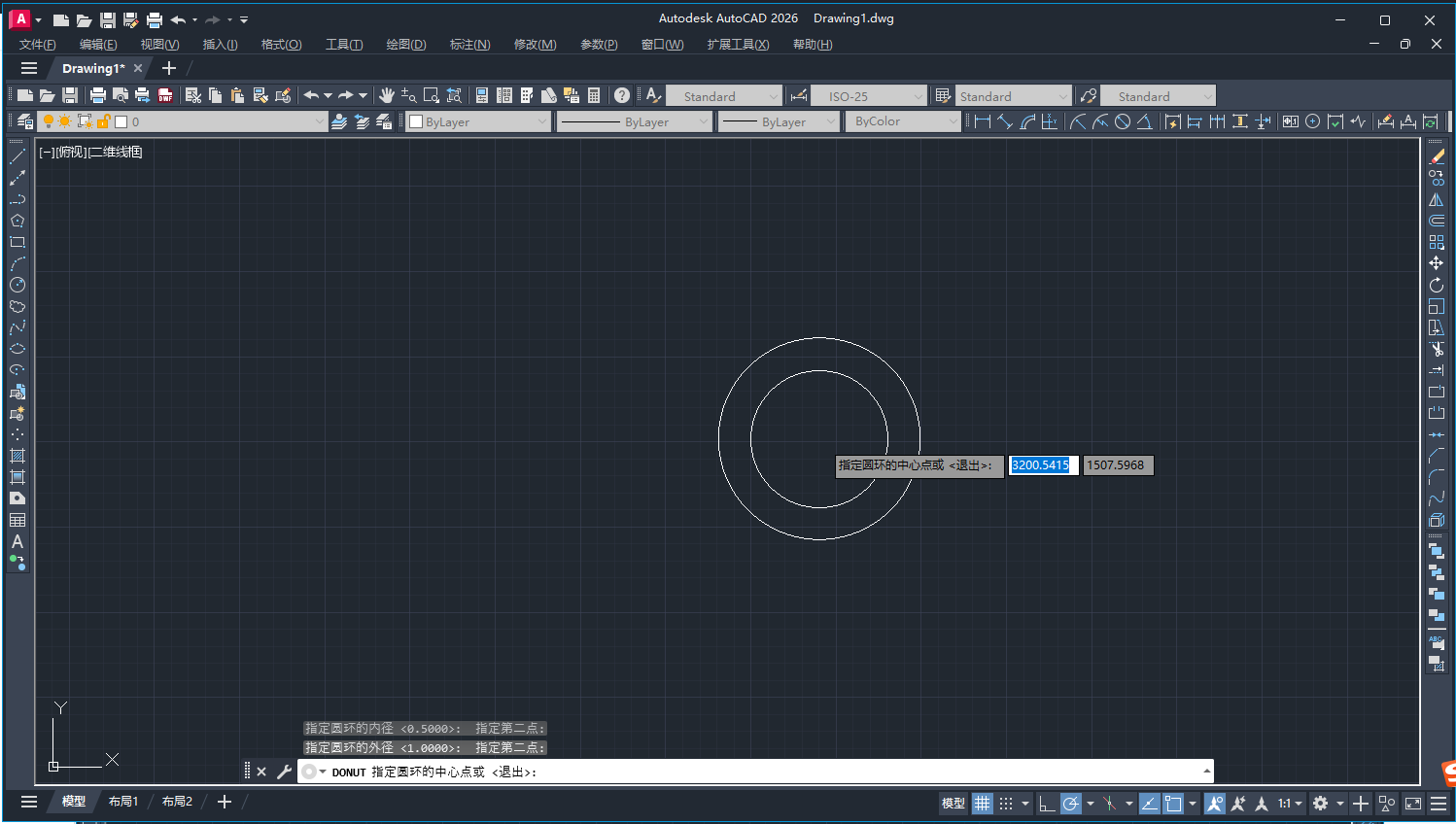Open the ByColor plot style control

(903, 120)
